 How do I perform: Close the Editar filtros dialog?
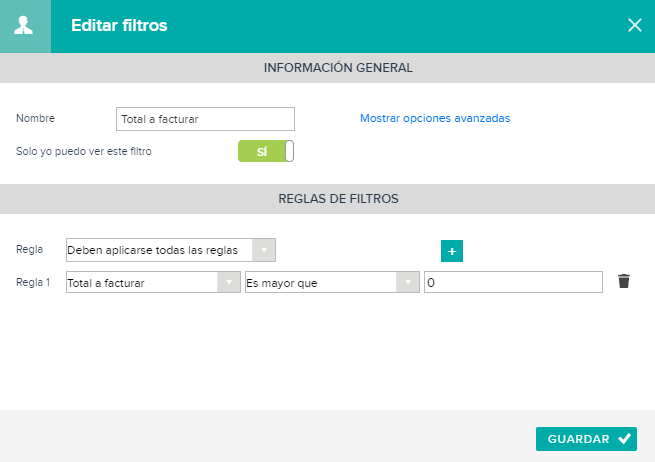coord(635,25)
